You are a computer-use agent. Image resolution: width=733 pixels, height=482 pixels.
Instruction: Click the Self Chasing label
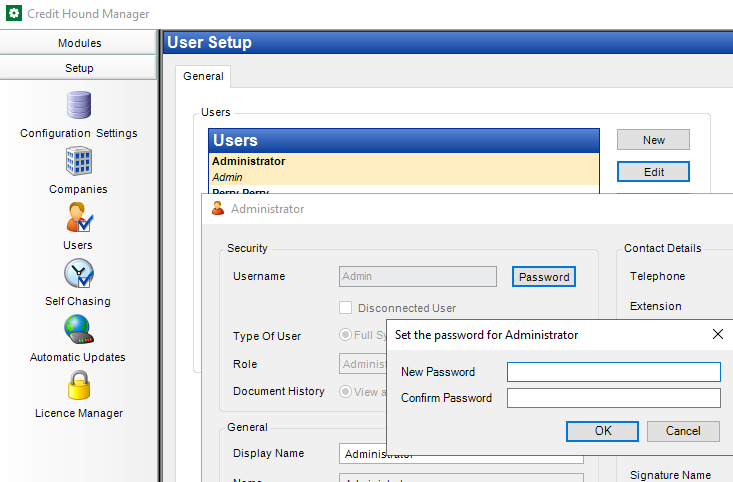point(78,301)
